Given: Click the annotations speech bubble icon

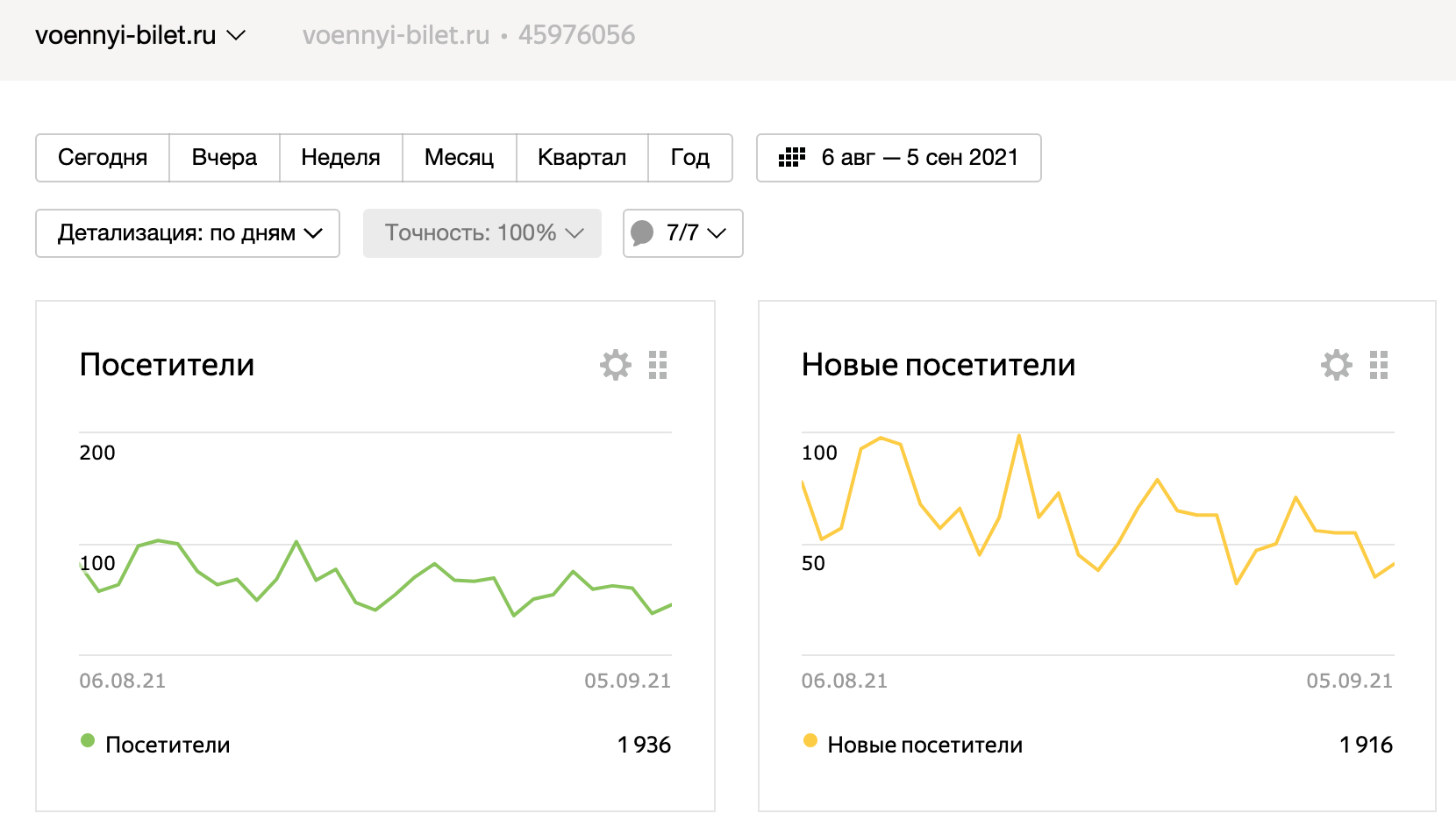Looking at the screenshot, I should click(x=642, y=233).
